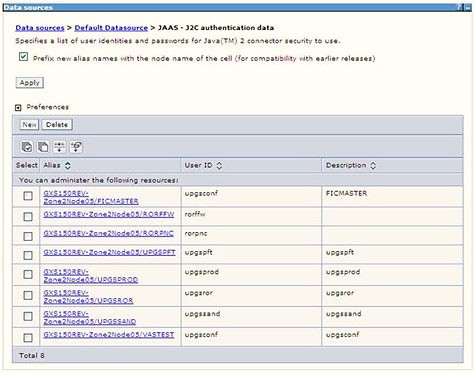Open Data sources breadcrumb link

tap(40, 28)
